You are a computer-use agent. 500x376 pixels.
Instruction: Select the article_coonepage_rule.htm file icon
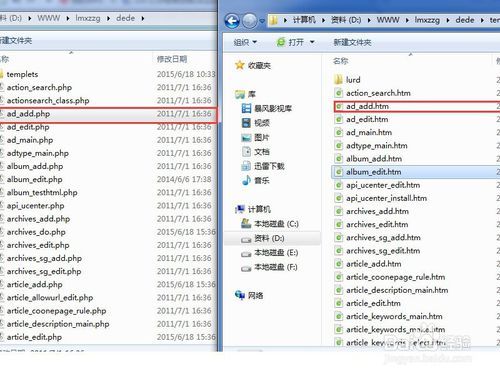(339, 277)
